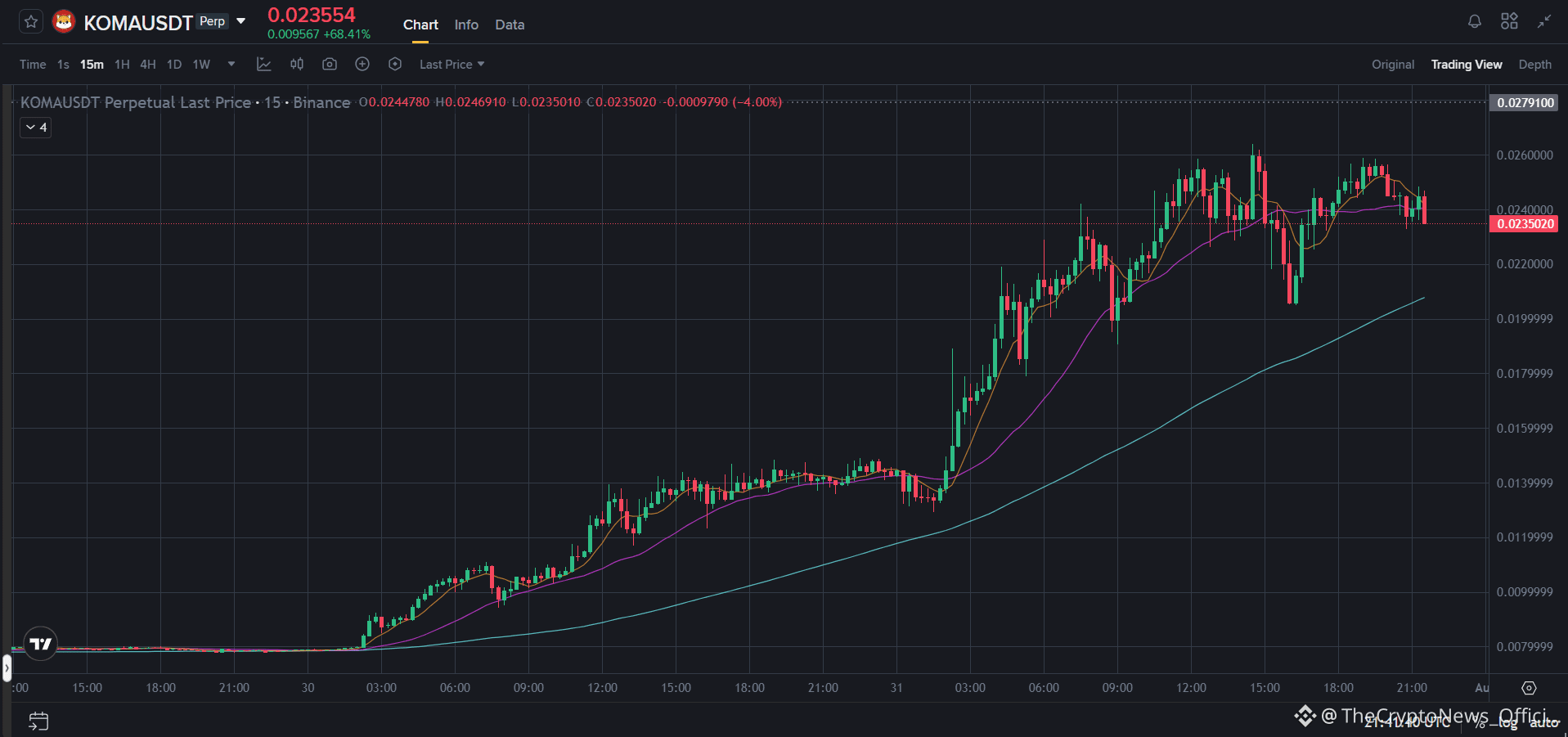Click the TradingView logo on chart
The image size is (1568, 737).
click(x=40, y=644)
